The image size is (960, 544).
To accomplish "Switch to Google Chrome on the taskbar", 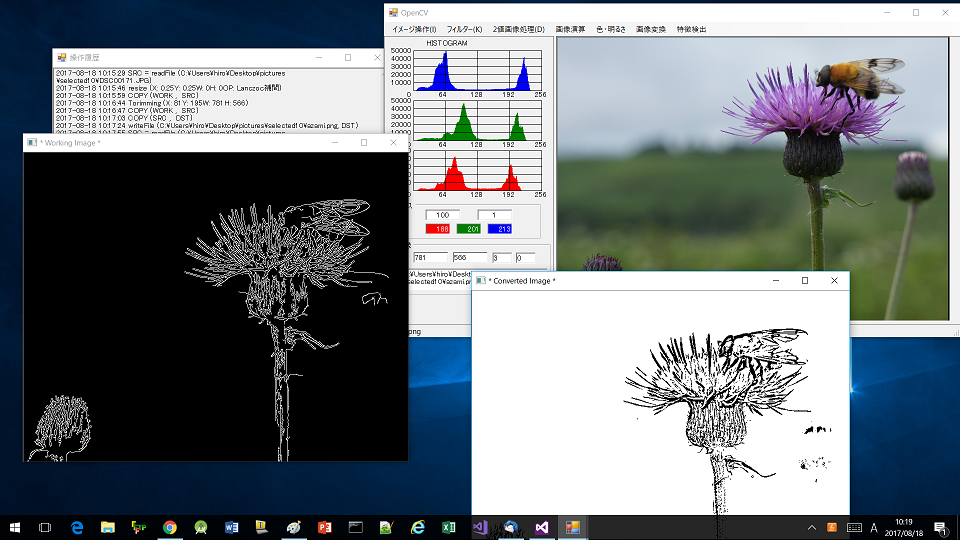I will pos(170,527).
